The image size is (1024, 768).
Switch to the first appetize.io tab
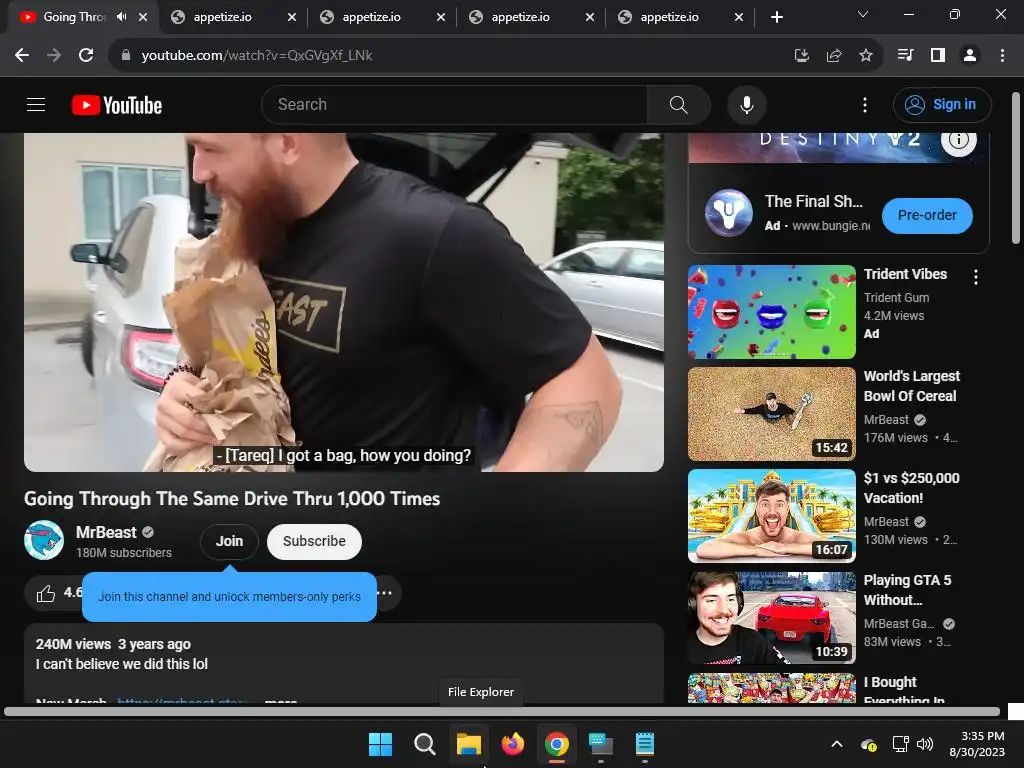point(223,17)
